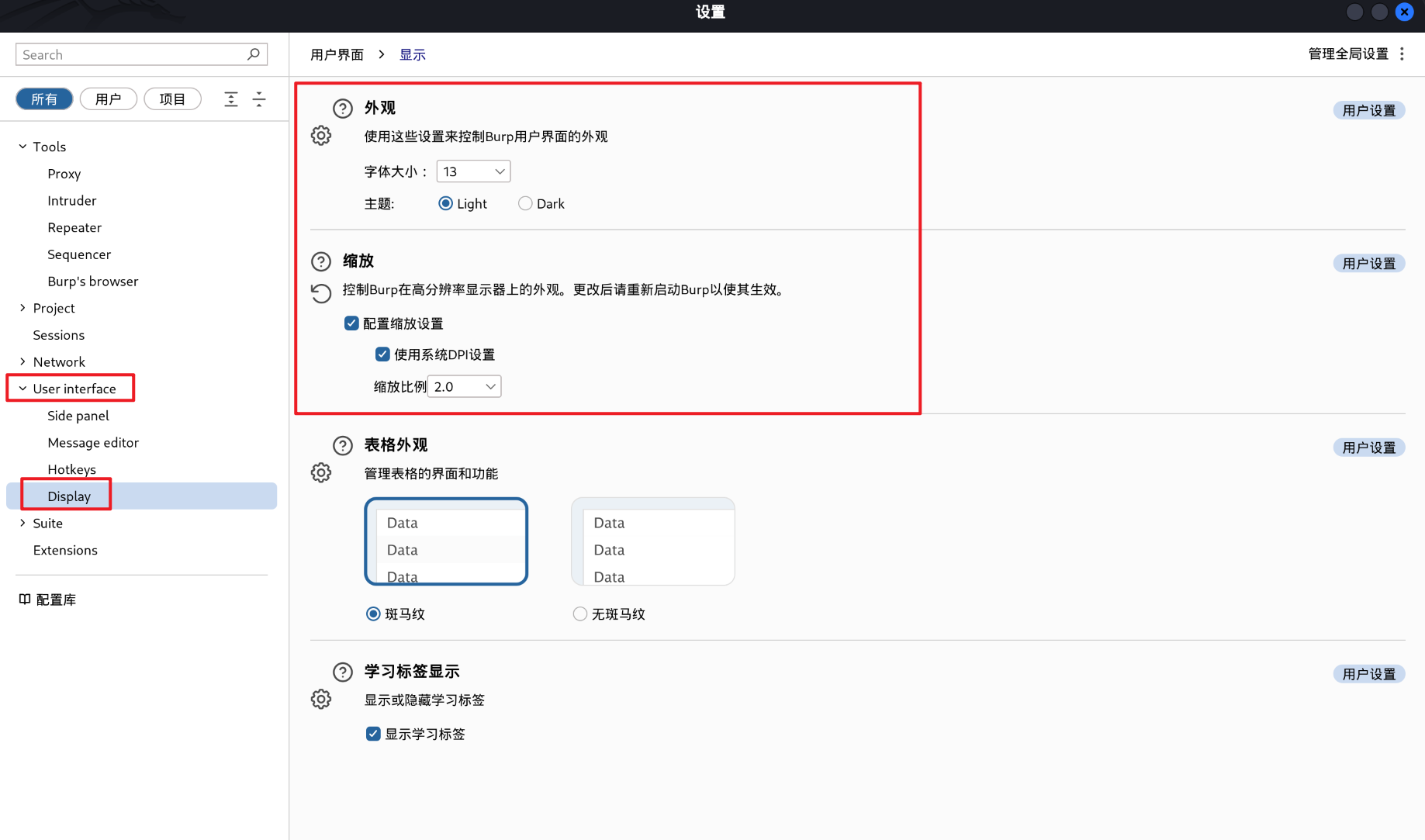Screen dimensions: 1425x840
Task: Open Extensions settings in tree
Action: pyautogui.click(x=65, y=550)
